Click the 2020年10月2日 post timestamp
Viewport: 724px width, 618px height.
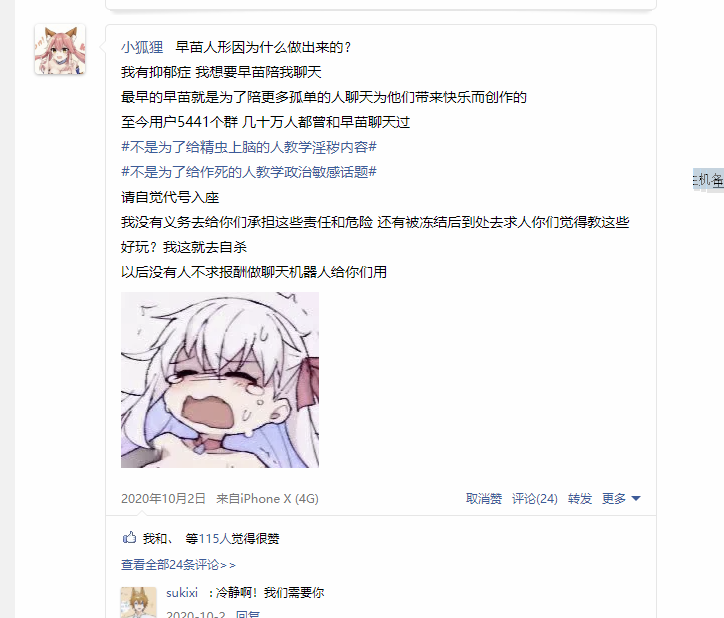(163, 498)
